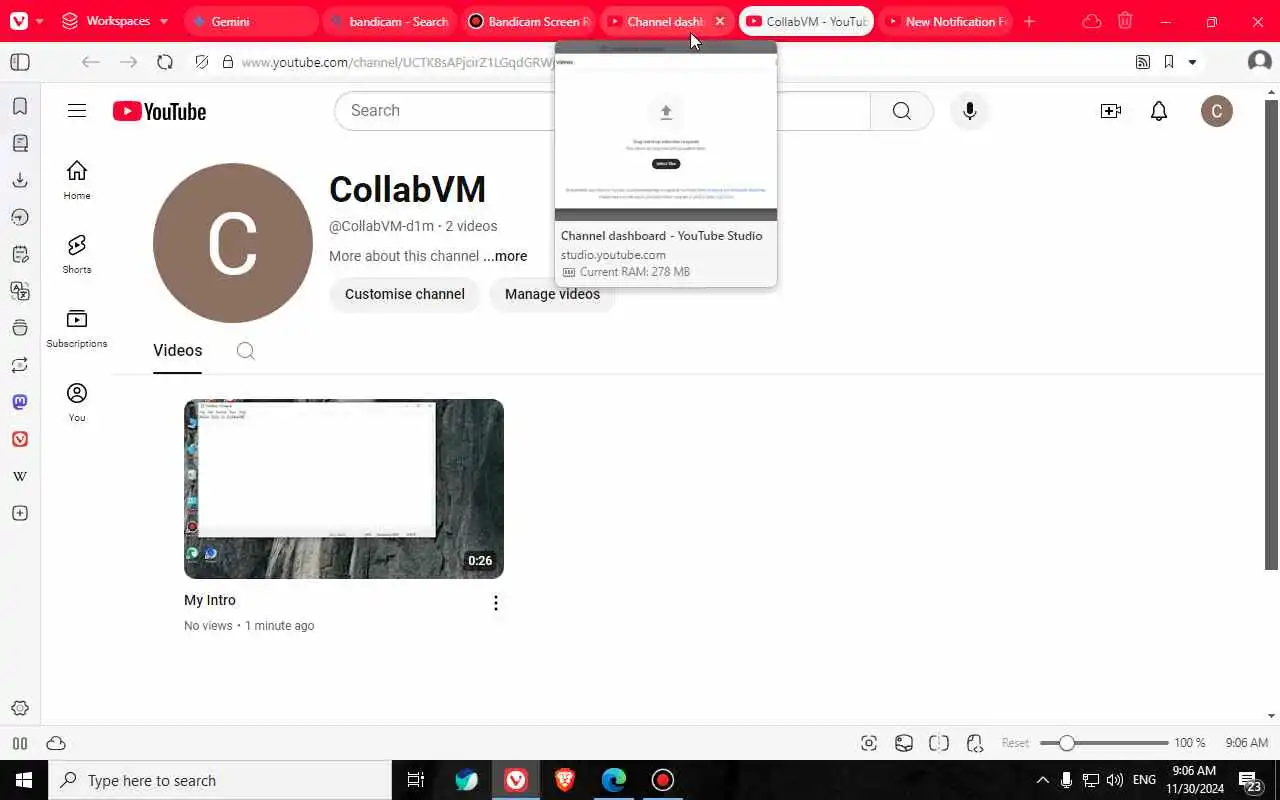
Task: Capture the page with the camera icon
Action: (x=869, y=743)
